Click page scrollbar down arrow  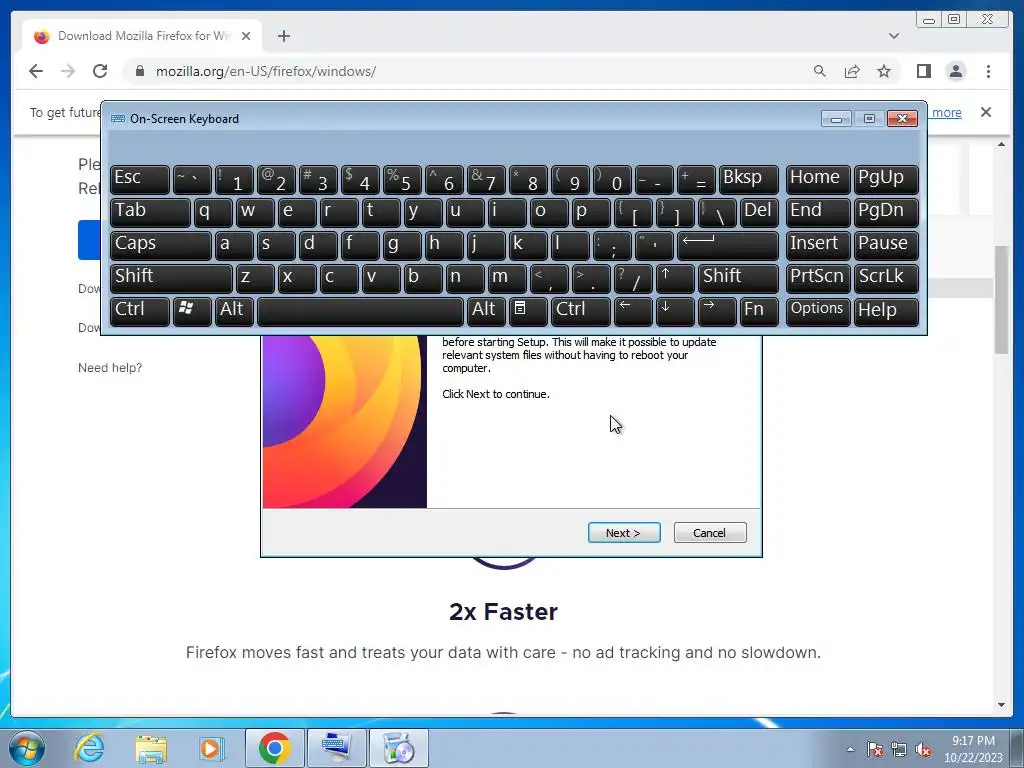tap(1001, 705)
